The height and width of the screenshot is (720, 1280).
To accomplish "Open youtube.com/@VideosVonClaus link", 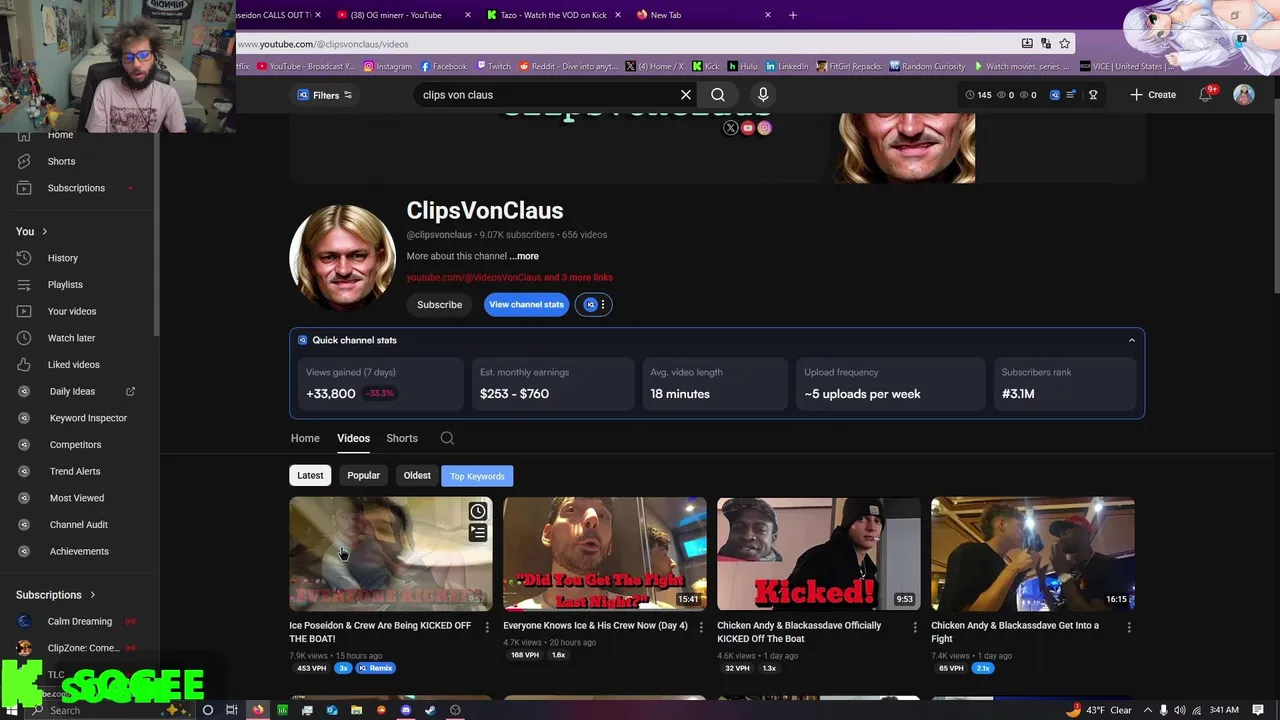I will [474, 278].
